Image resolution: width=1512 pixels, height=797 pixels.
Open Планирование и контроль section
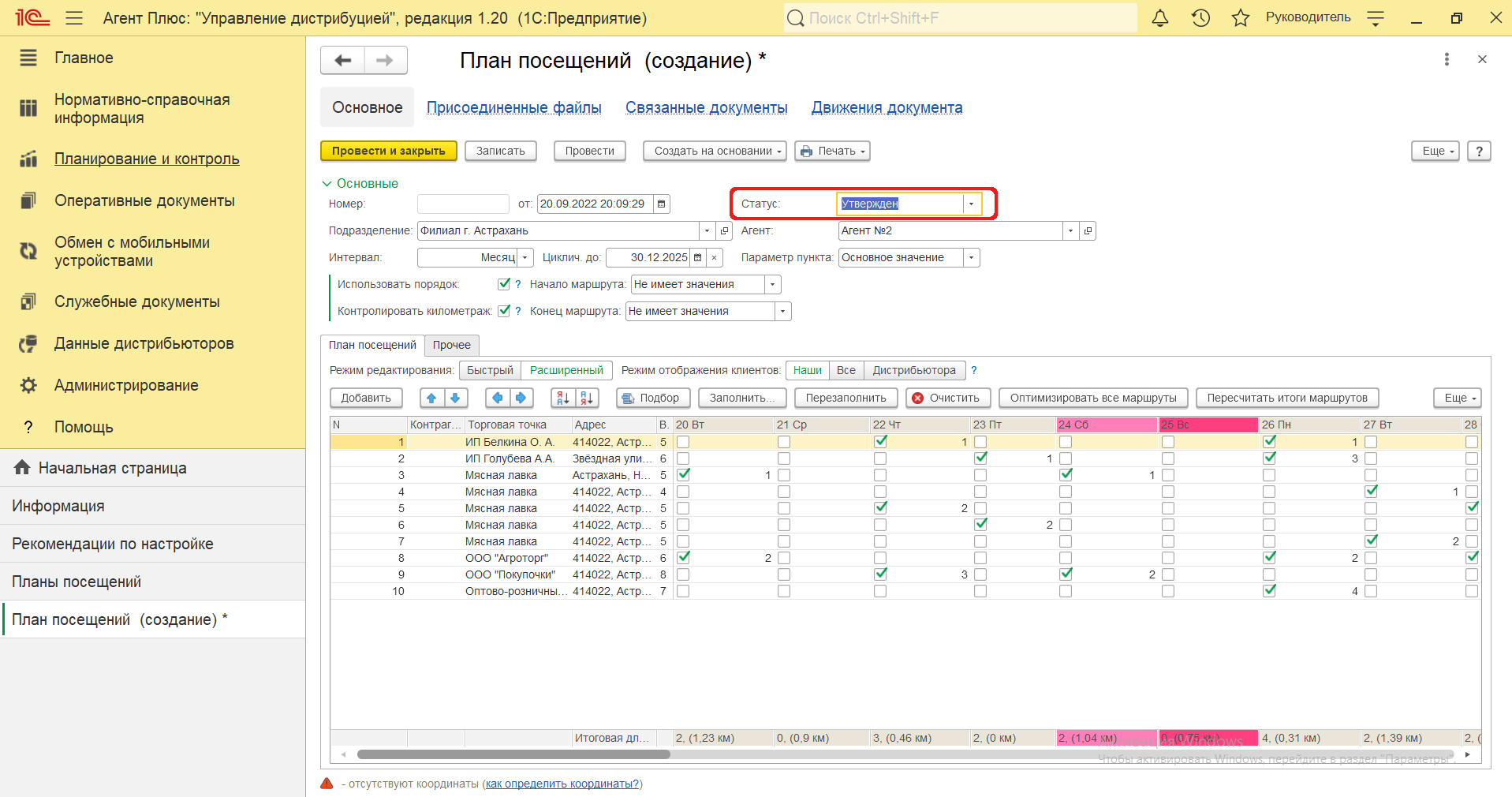[x=147, y=159]
